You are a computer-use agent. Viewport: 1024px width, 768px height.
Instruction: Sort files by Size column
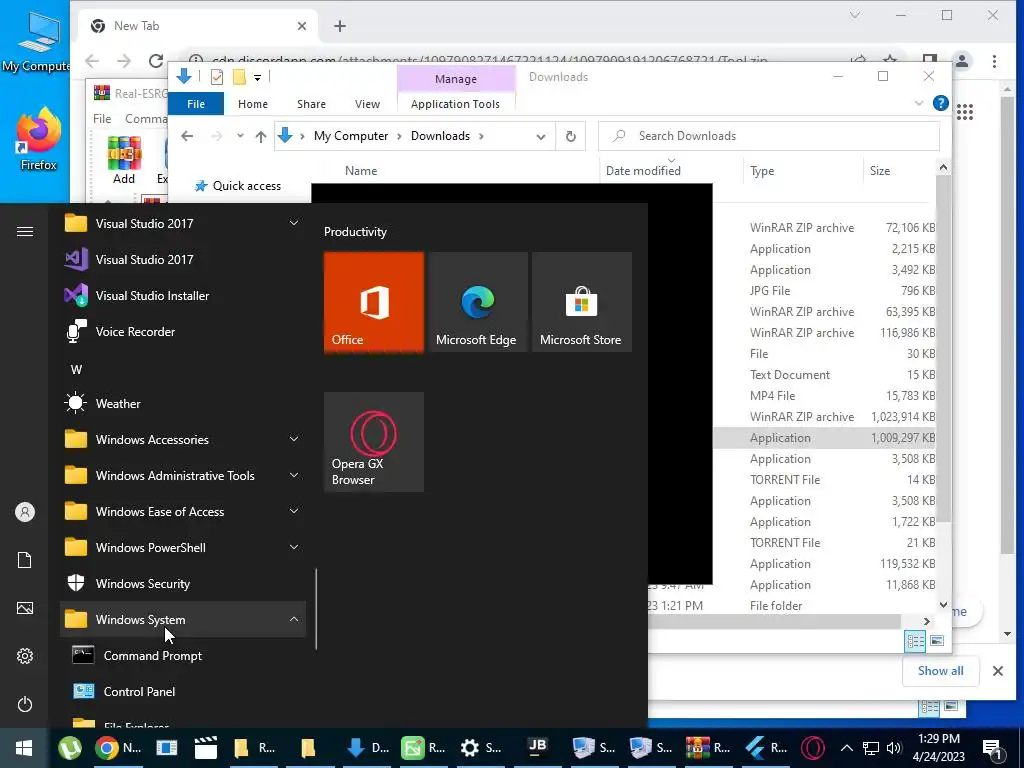899,170
